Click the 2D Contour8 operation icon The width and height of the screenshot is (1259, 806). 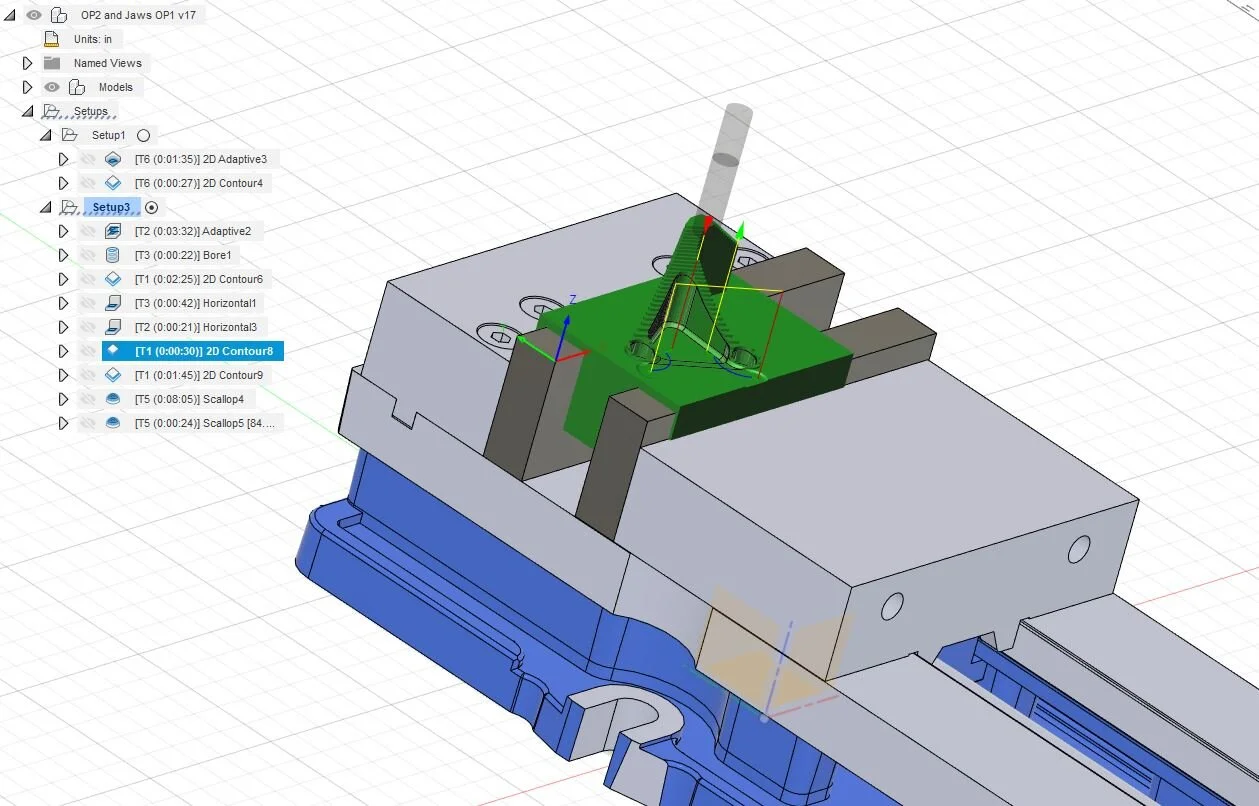point(113,351)
